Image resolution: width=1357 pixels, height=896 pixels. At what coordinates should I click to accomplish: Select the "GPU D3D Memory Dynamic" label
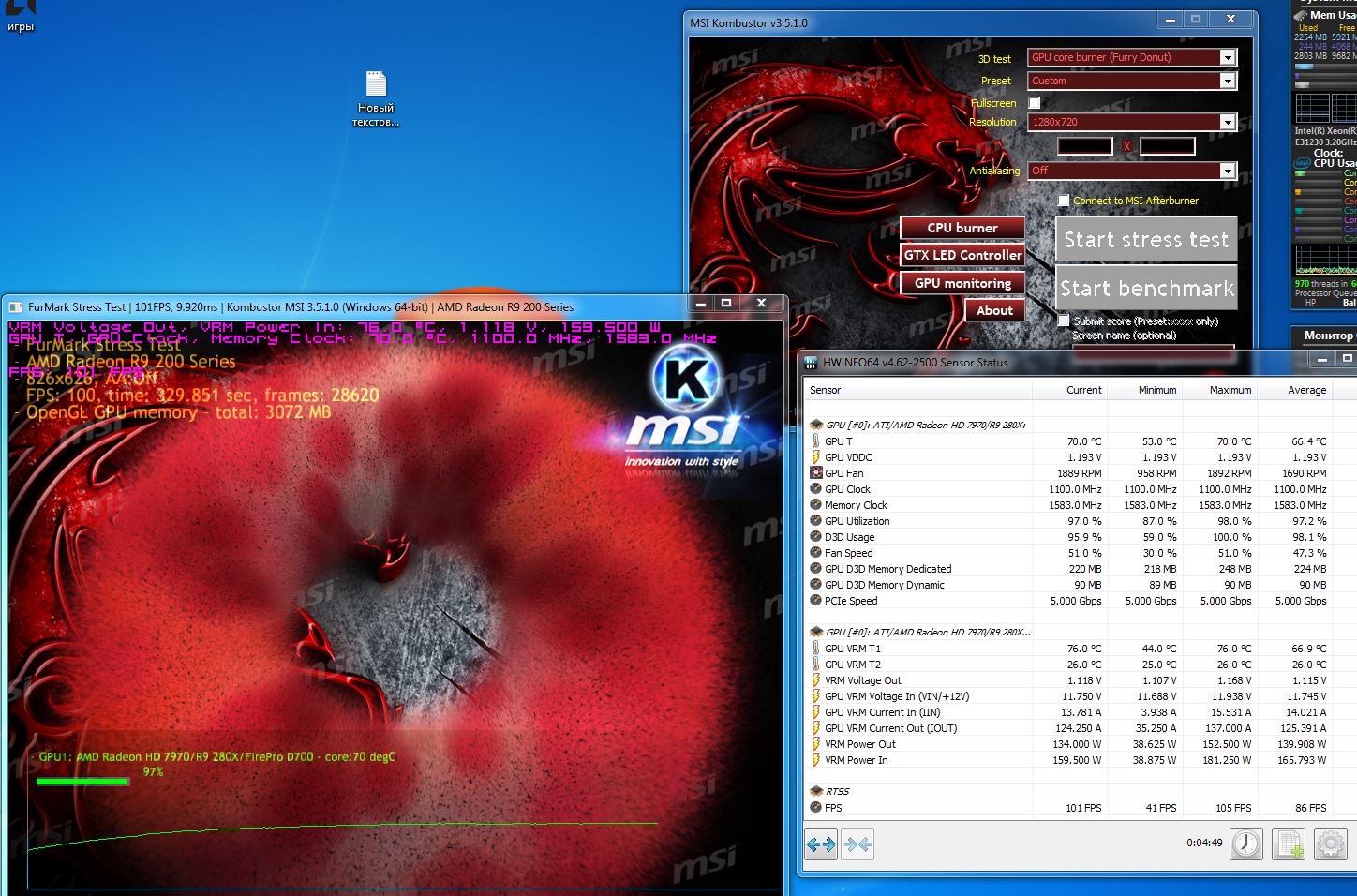[885, 585]
